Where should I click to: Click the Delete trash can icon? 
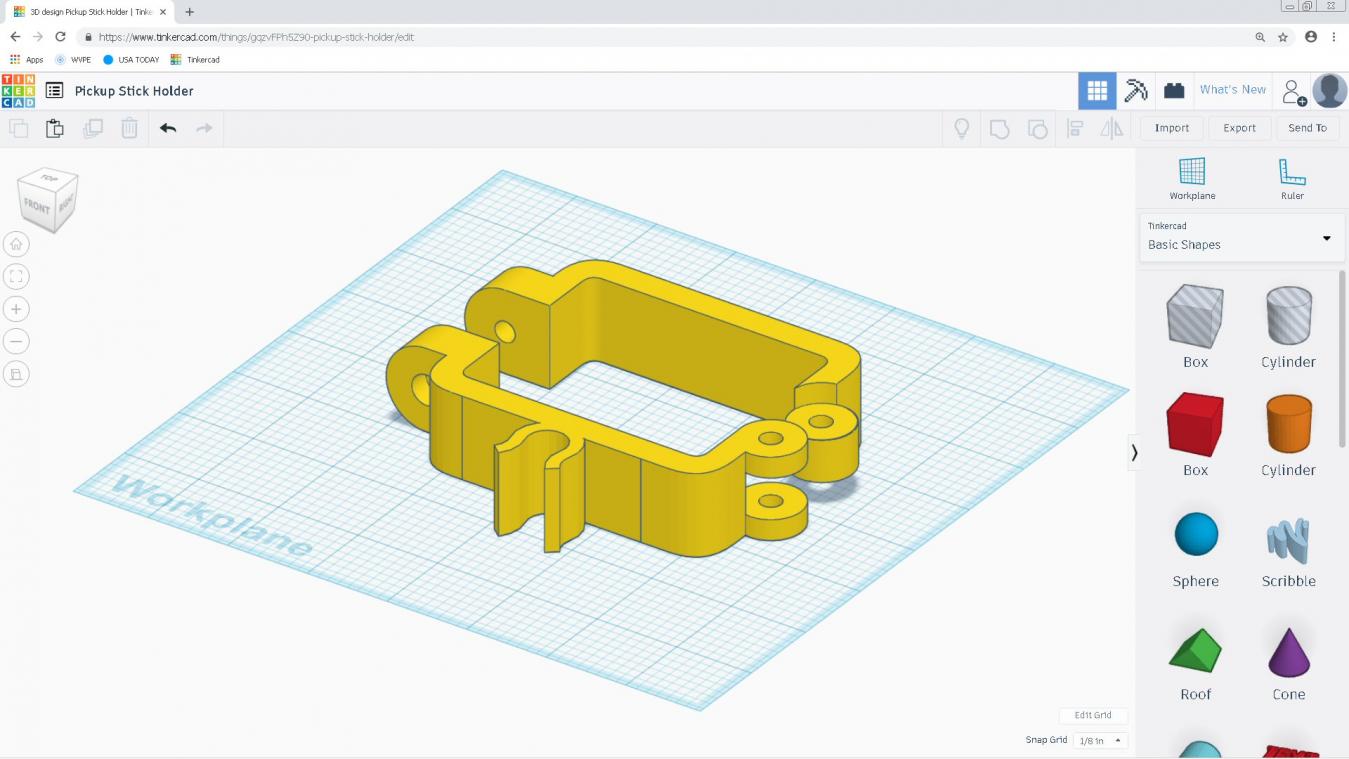pyautogui.click(x=129, y=128)
